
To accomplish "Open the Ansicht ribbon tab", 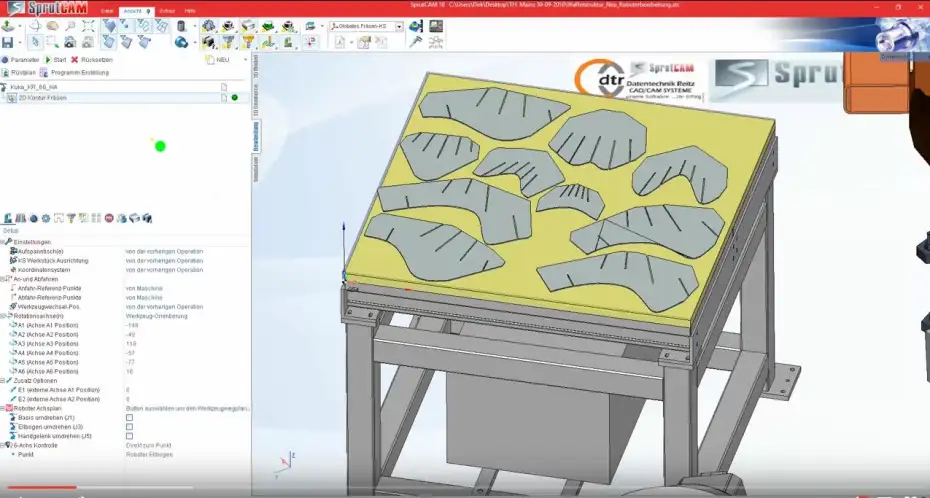I will (136, 11).
